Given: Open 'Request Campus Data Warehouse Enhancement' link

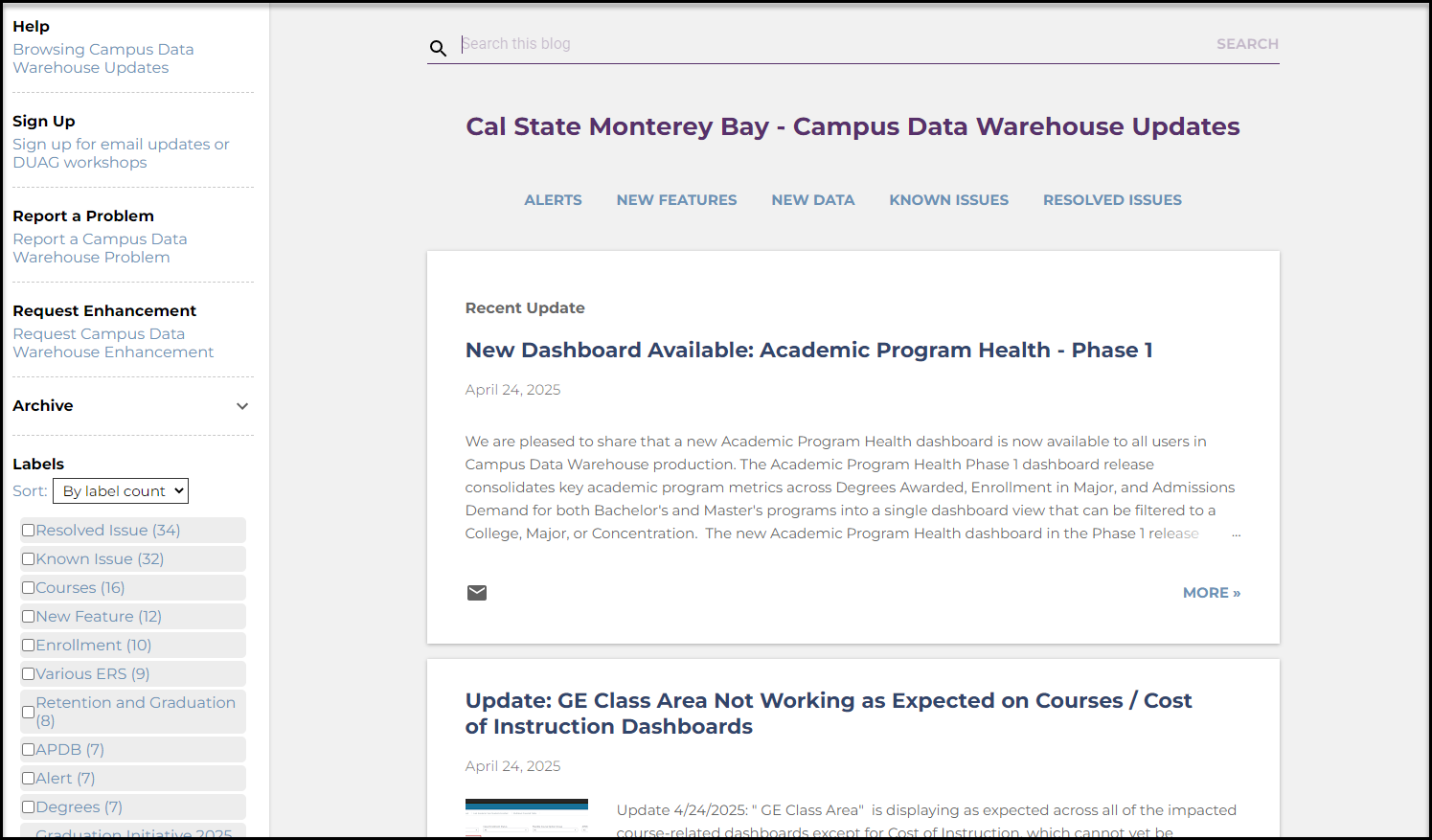Looking at the screenshot, I should click(113, 343).
